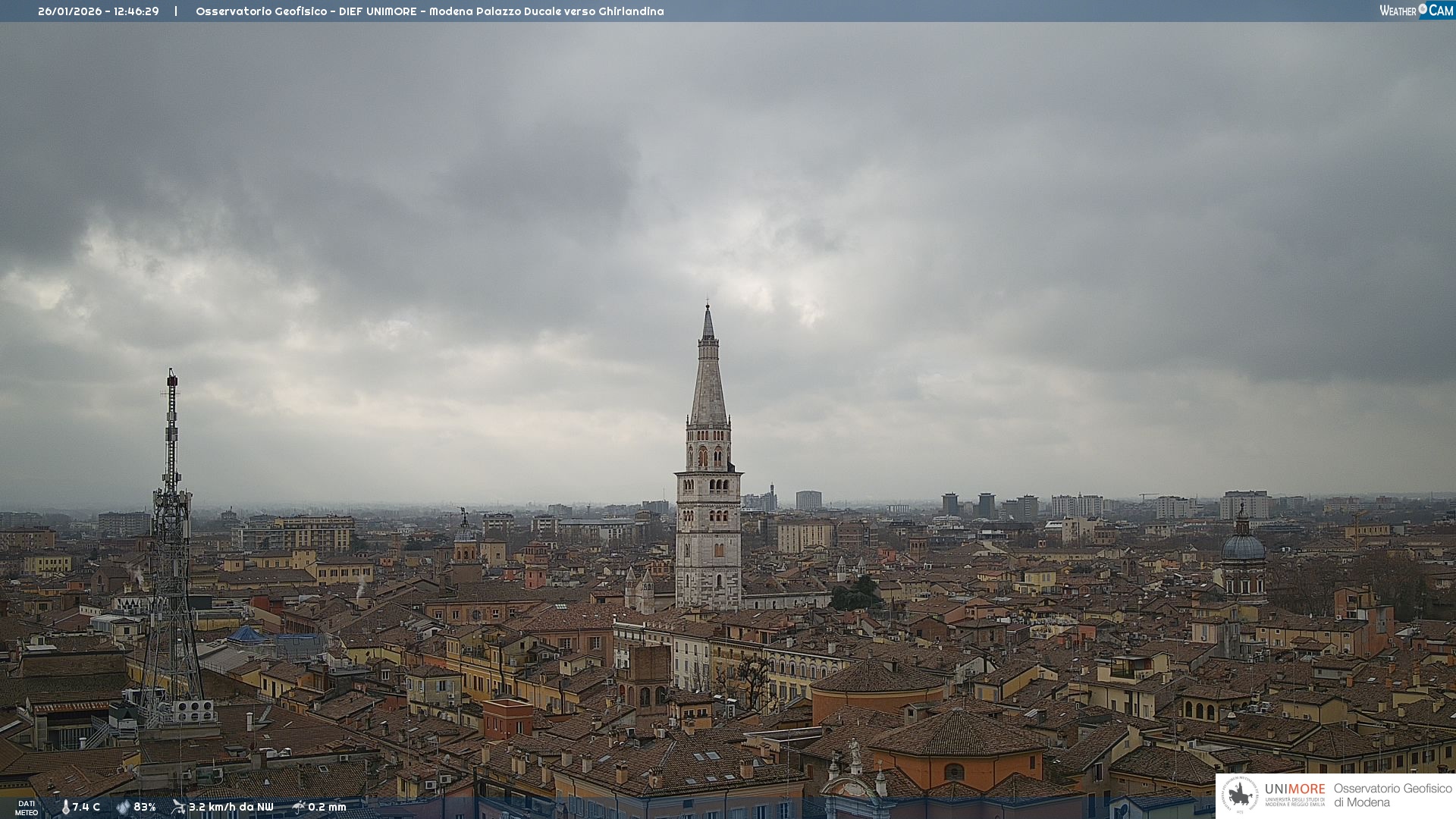Click the 7.4 C temperature reading

86,807
